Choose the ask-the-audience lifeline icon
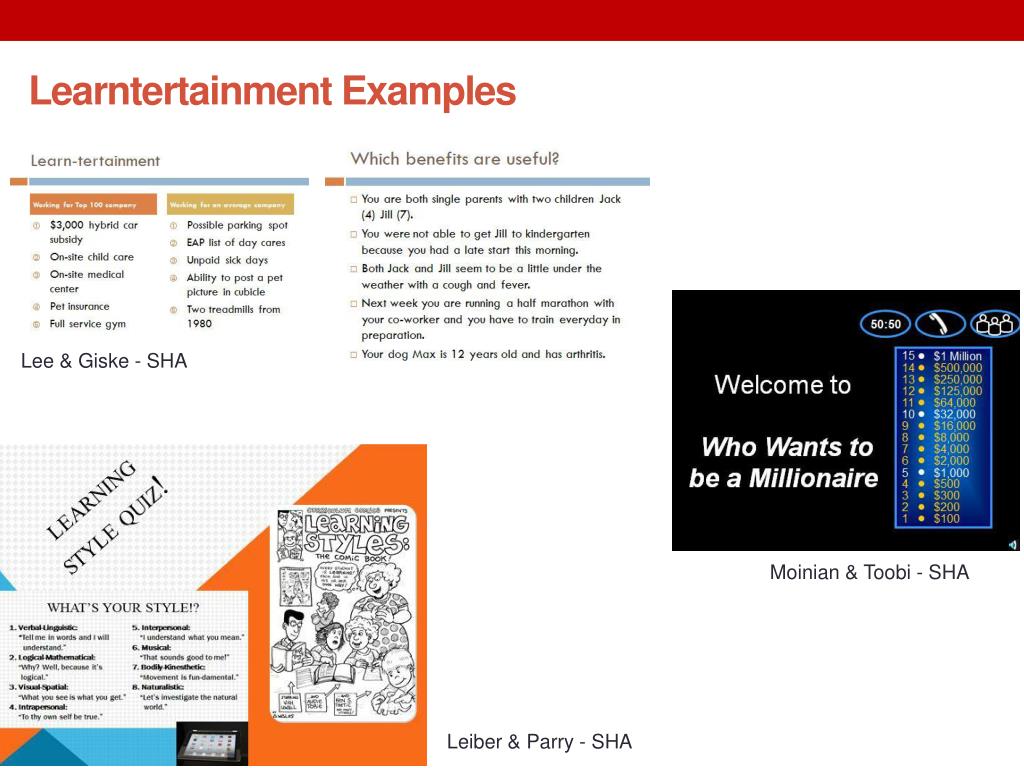 995,323
